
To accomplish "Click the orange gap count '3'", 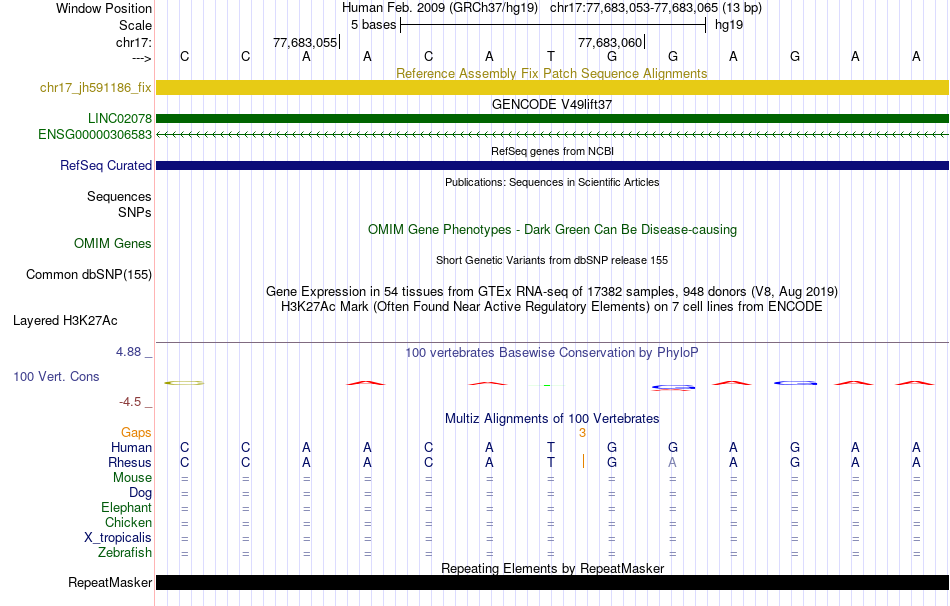I will [x=582, y=433].
